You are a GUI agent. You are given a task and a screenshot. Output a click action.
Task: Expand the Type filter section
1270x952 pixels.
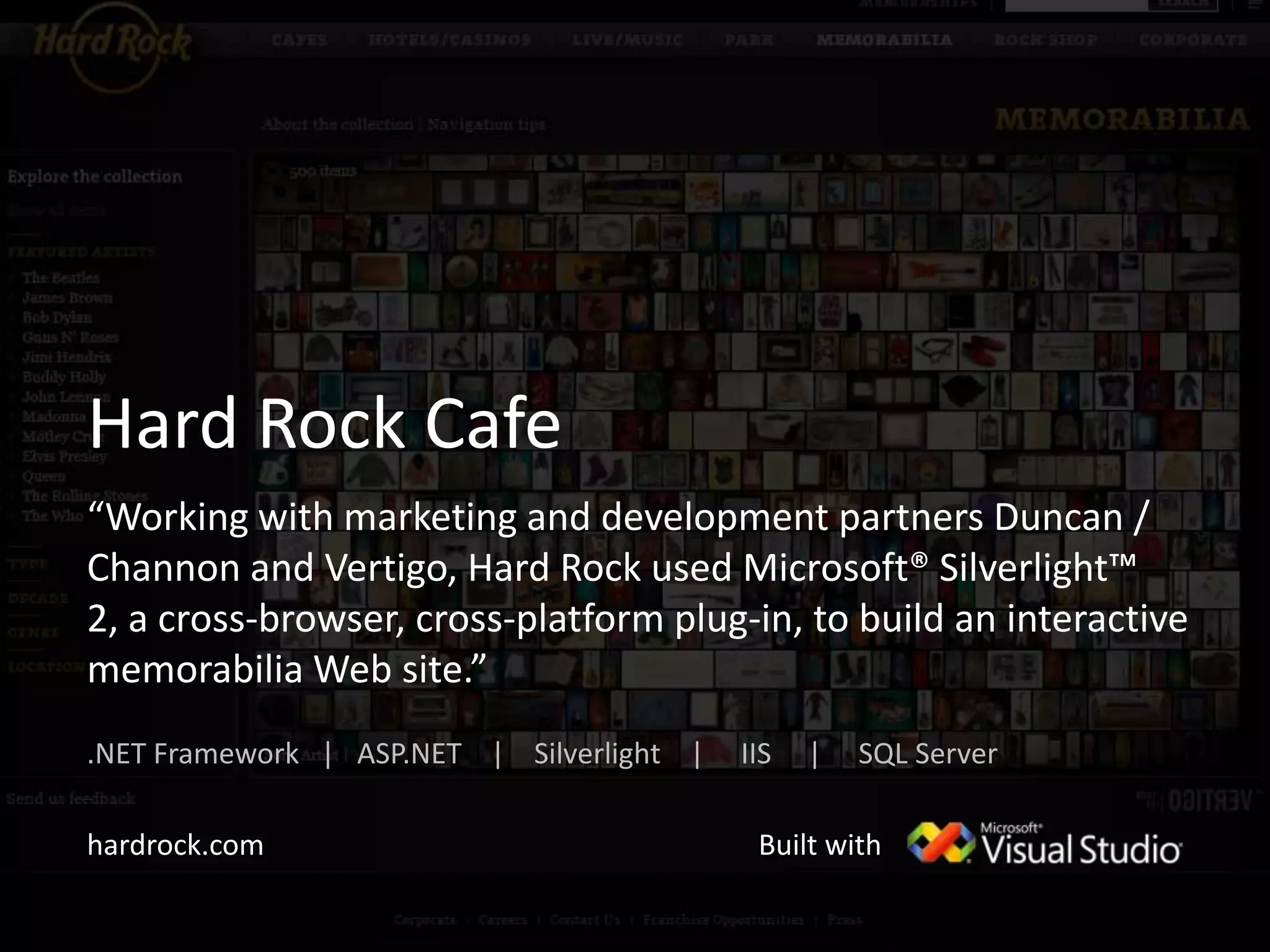point(28,564)
